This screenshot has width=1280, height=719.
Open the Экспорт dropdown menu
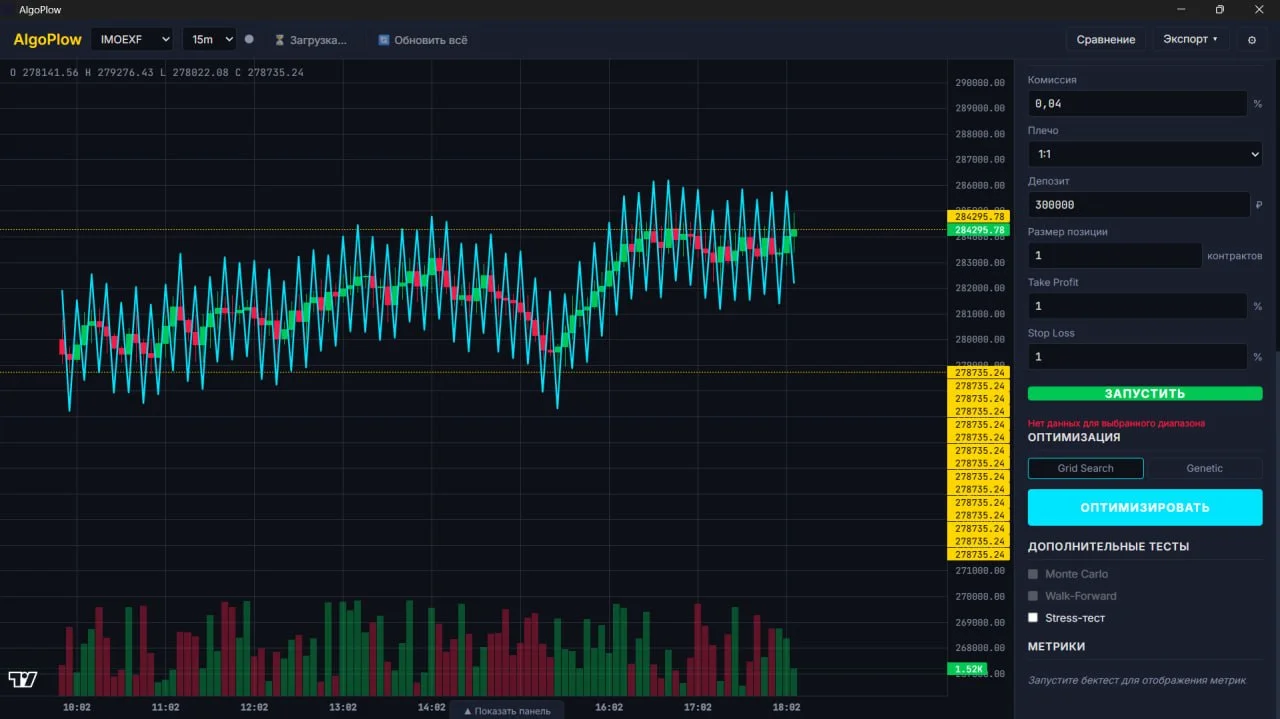[x=1191, y=40]
